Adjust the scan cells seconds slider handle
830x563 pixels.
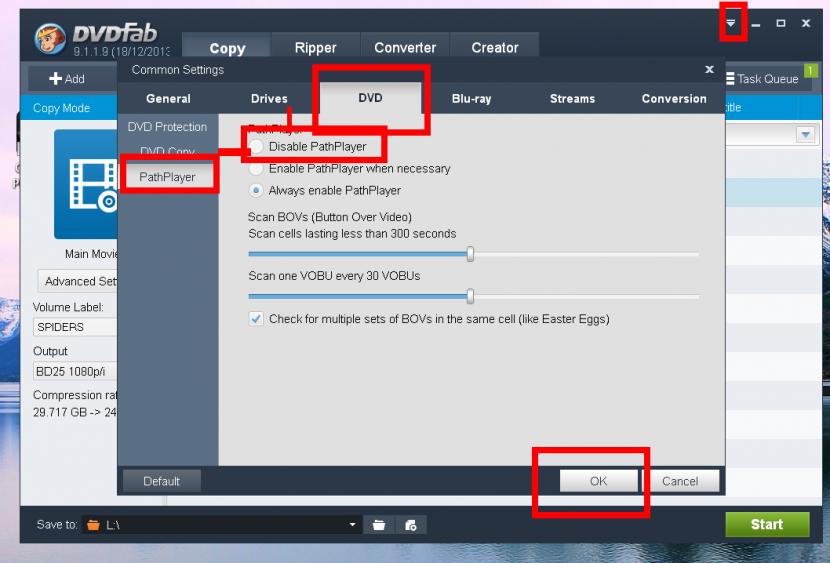[x=470, y=254]
